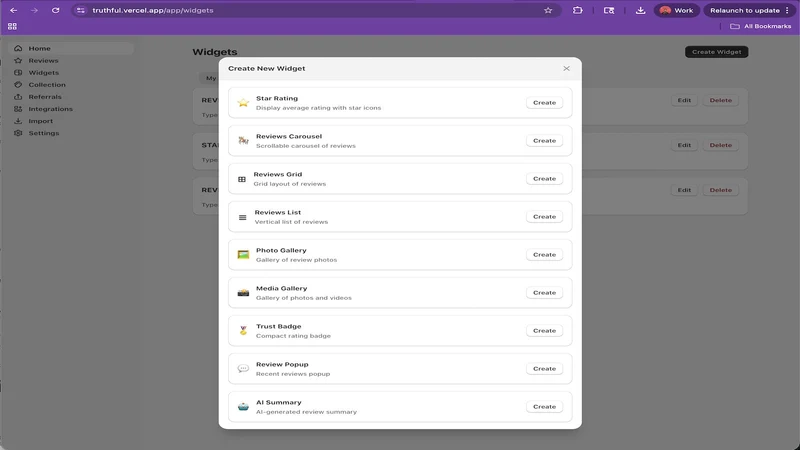This screenshot has height=450, width=800.
Task: Click the 'Create New Widget' dialog title
Action: tap(266, 68)
